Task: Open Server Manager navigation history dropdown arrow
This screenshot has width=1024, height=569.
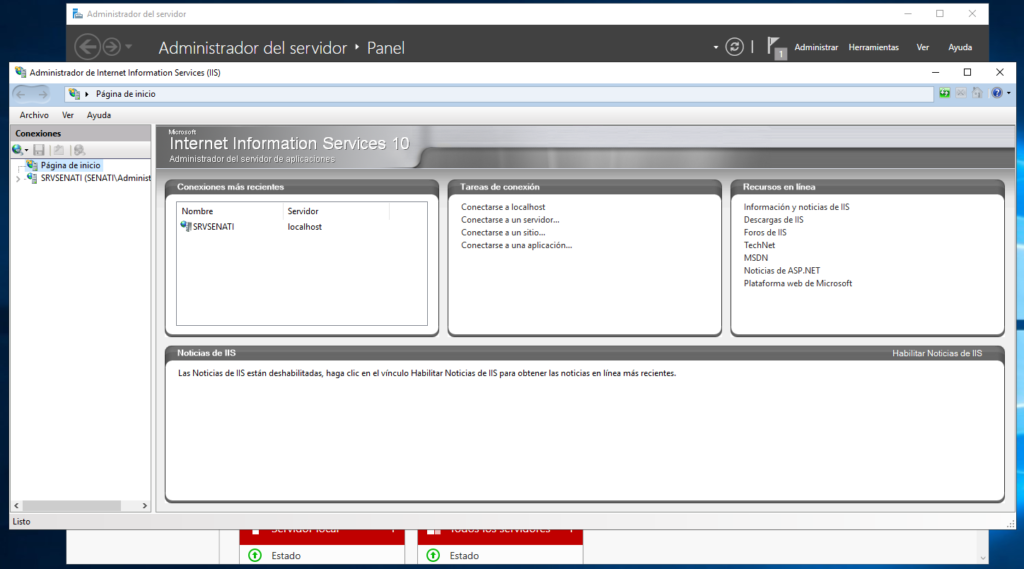Action: coord(129,47)
